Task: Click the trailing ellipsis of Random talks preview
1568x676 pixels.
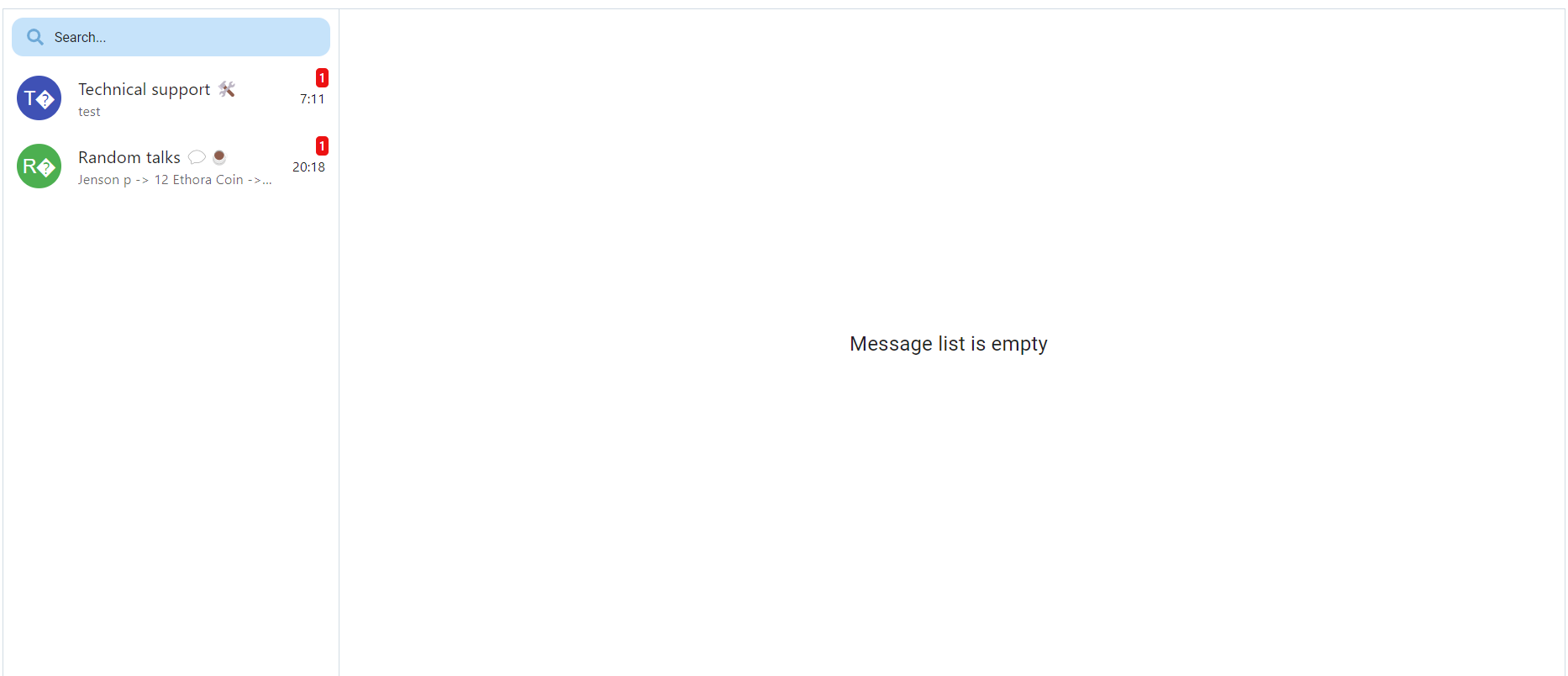Action: click(267, 182)
